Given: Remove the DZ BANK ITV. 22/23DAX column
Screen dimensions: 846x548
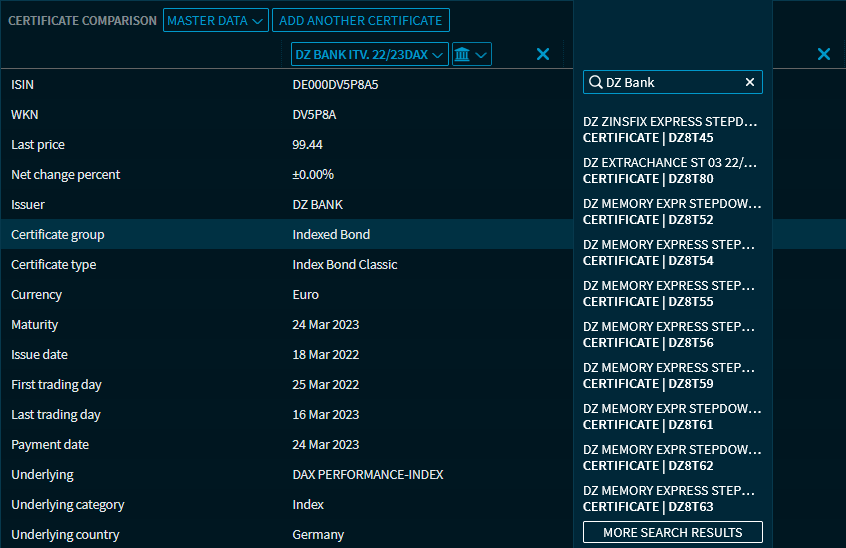Looking at the screenshot, I should coord(543,54).
